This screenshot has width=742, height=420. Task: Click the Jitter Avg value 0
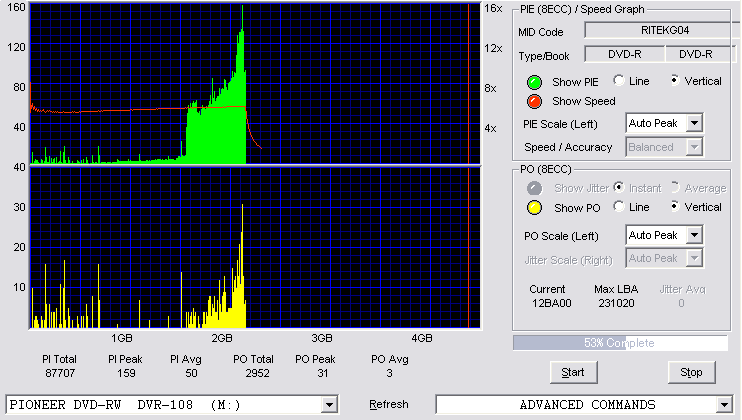[x=681, y=303]
